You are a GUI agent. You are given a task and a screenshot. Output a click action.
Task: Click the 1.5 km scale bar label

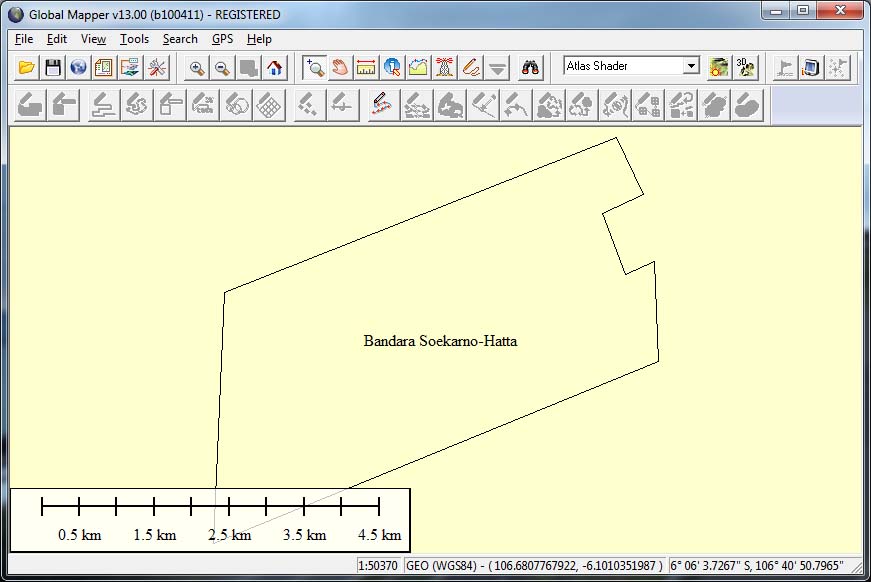154,535
